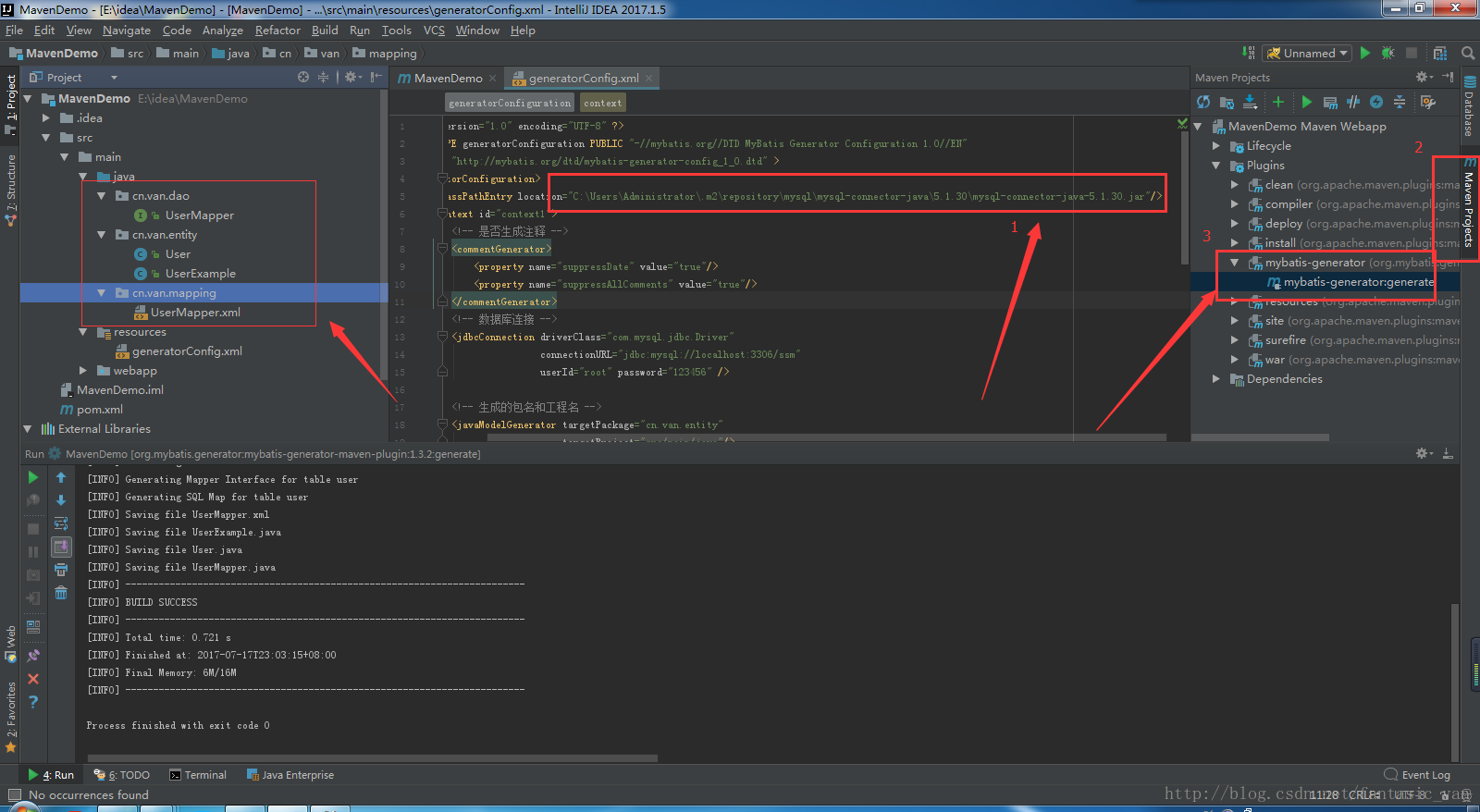Click Generate Sources and Update Folders icon

tap(1227, 102)
